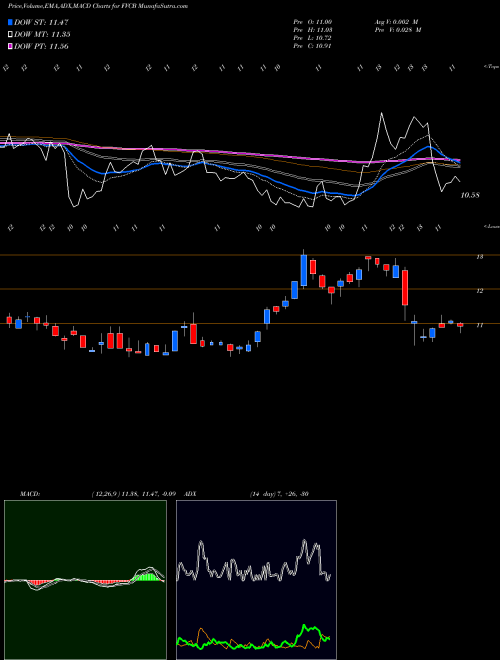Open the green MACD indicator chart panel
Viewport: 500px width, 660px height.
tap(85, 580)
